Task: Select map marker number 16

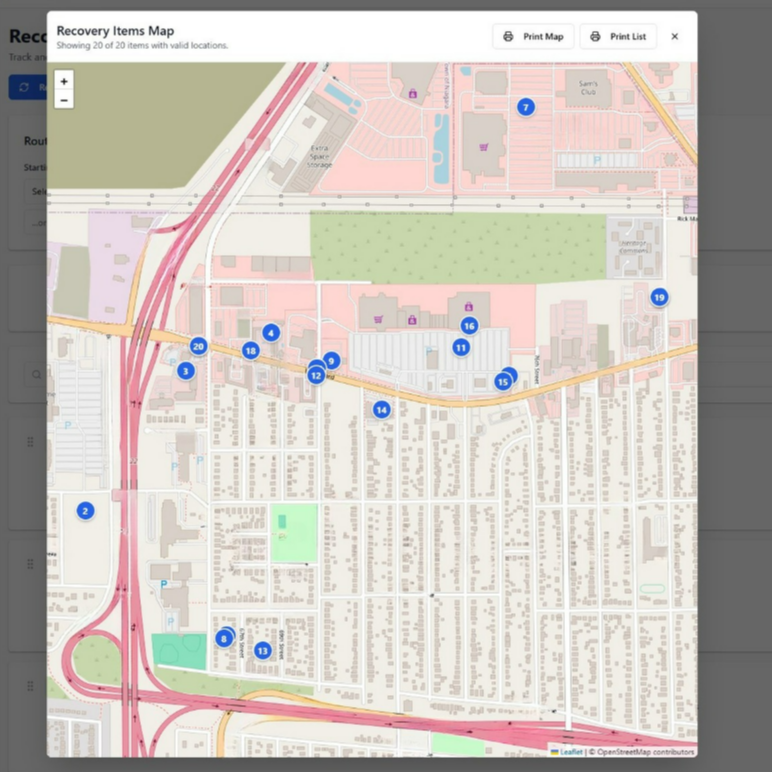Action: 469,326
